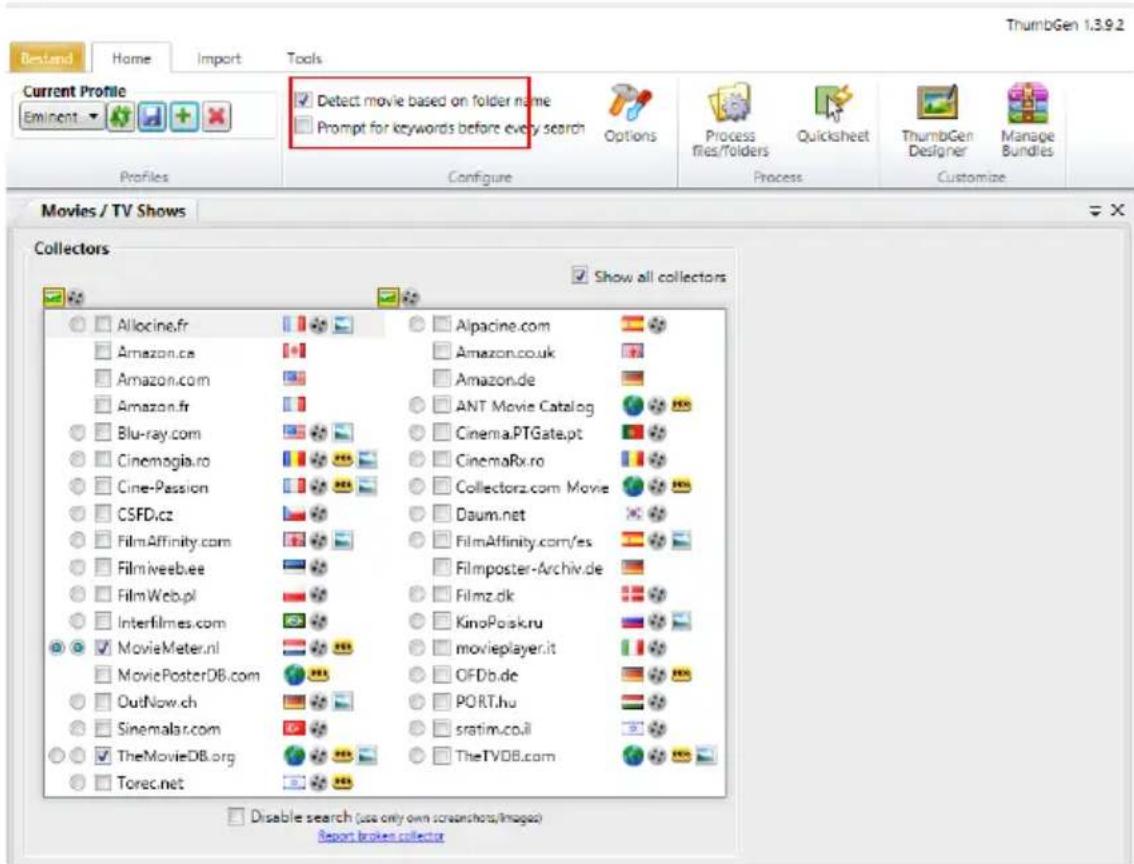Screen dimensions: 1134x864
Task: Click the OutNow.ch collector name
Action: [x=156, y=702]
